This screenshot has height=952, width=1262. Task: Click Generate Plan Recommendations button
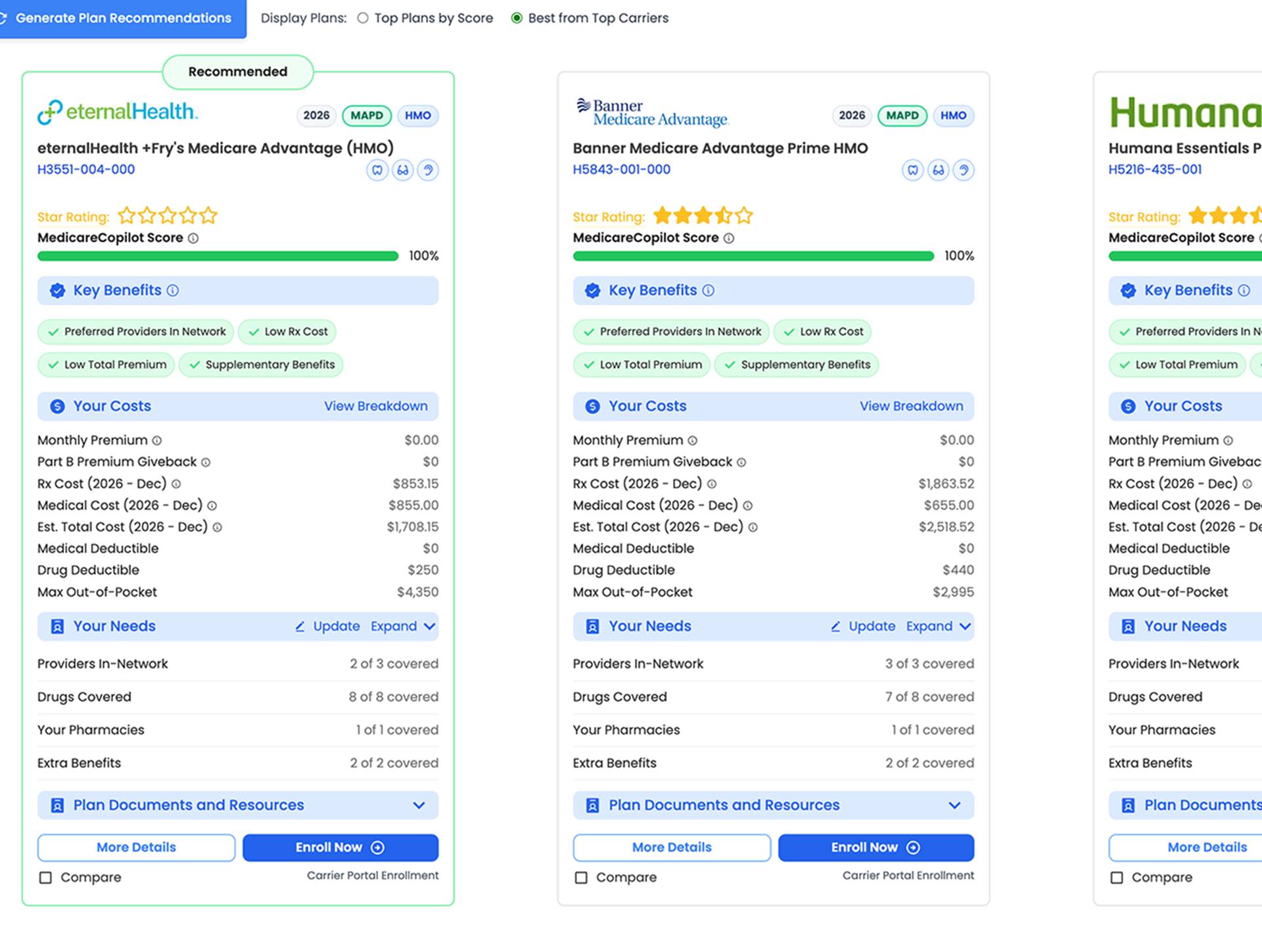(122, 18)
